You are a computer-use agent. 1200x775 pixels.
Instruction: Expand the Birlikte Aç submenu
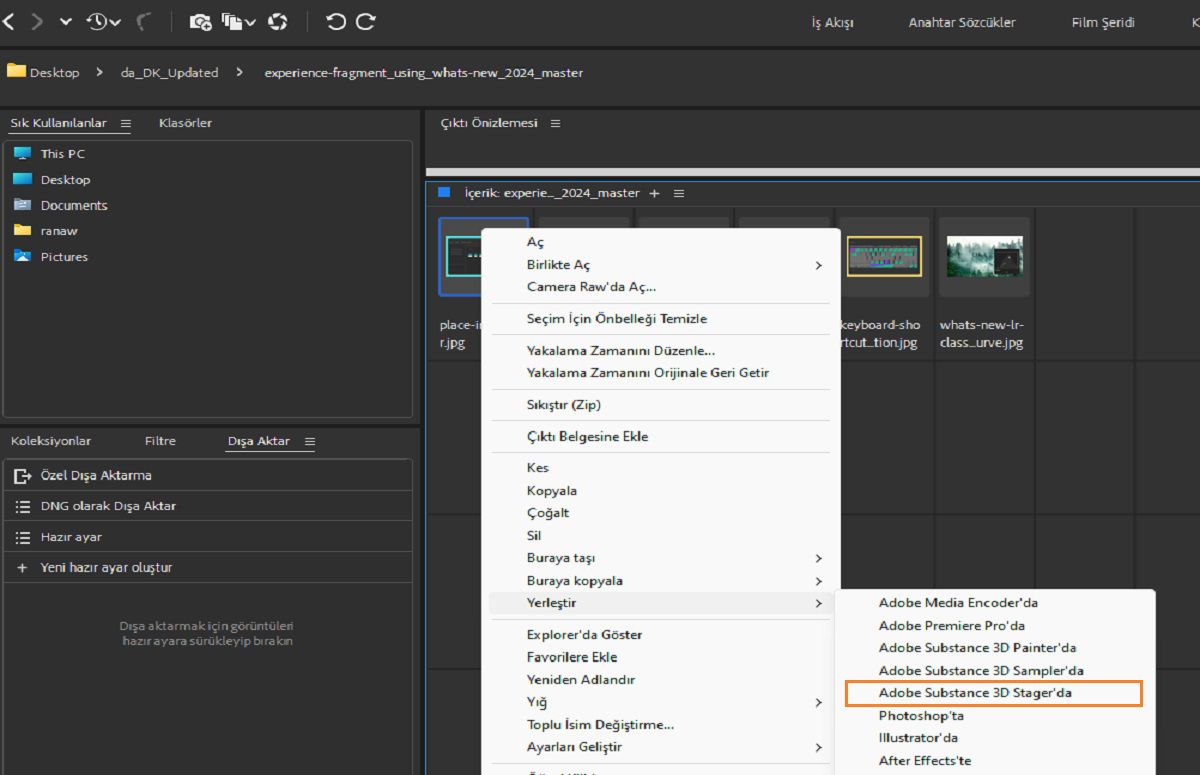pos(660,265)
